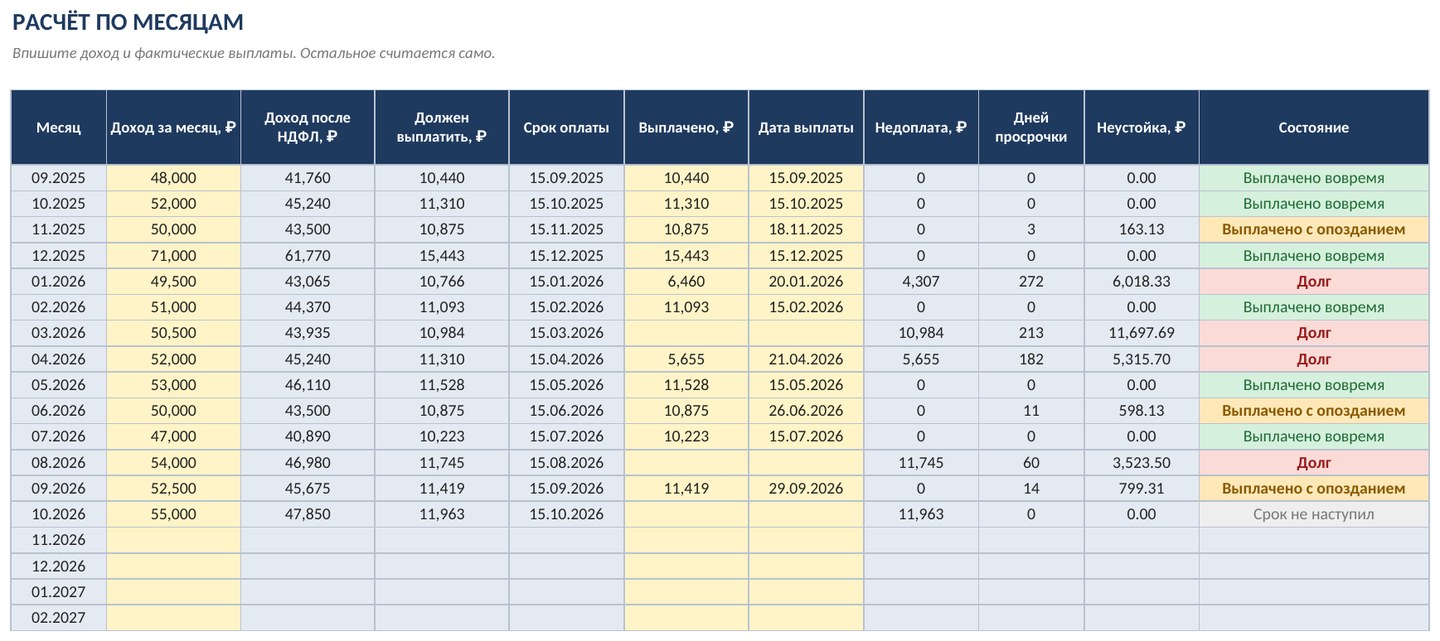Click the overdue days value 213
The image size is (1440, 641).
click(x=1031, y=333)
